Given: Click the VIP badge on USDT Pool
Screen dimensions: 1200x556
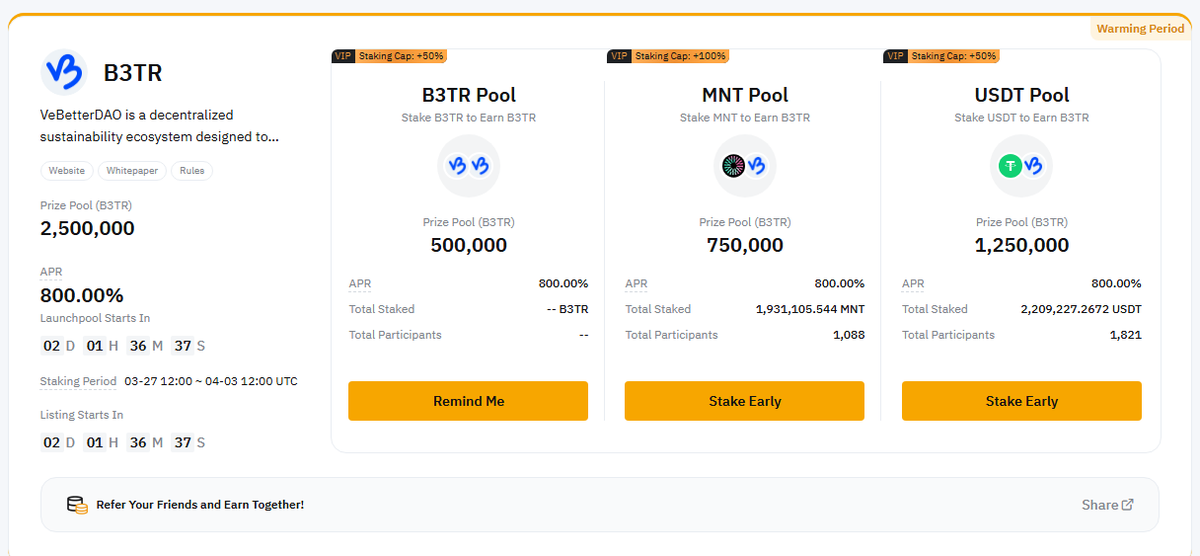Looking at the screenshot, I should pyautogui.click(x=895, y=56).
